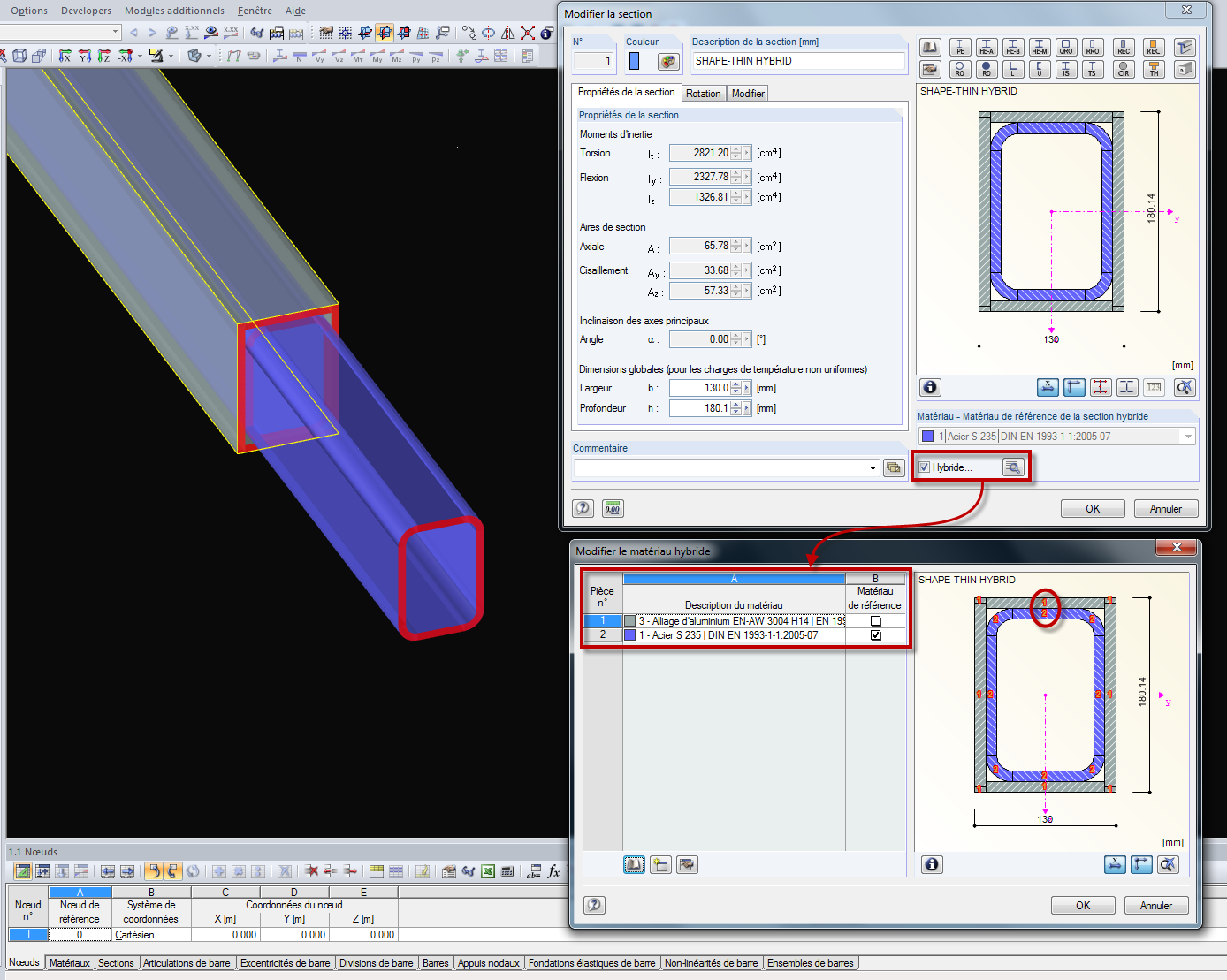
Task: Click the Excel export icon in Noeuds toolbar
Action: pos(489,870)
